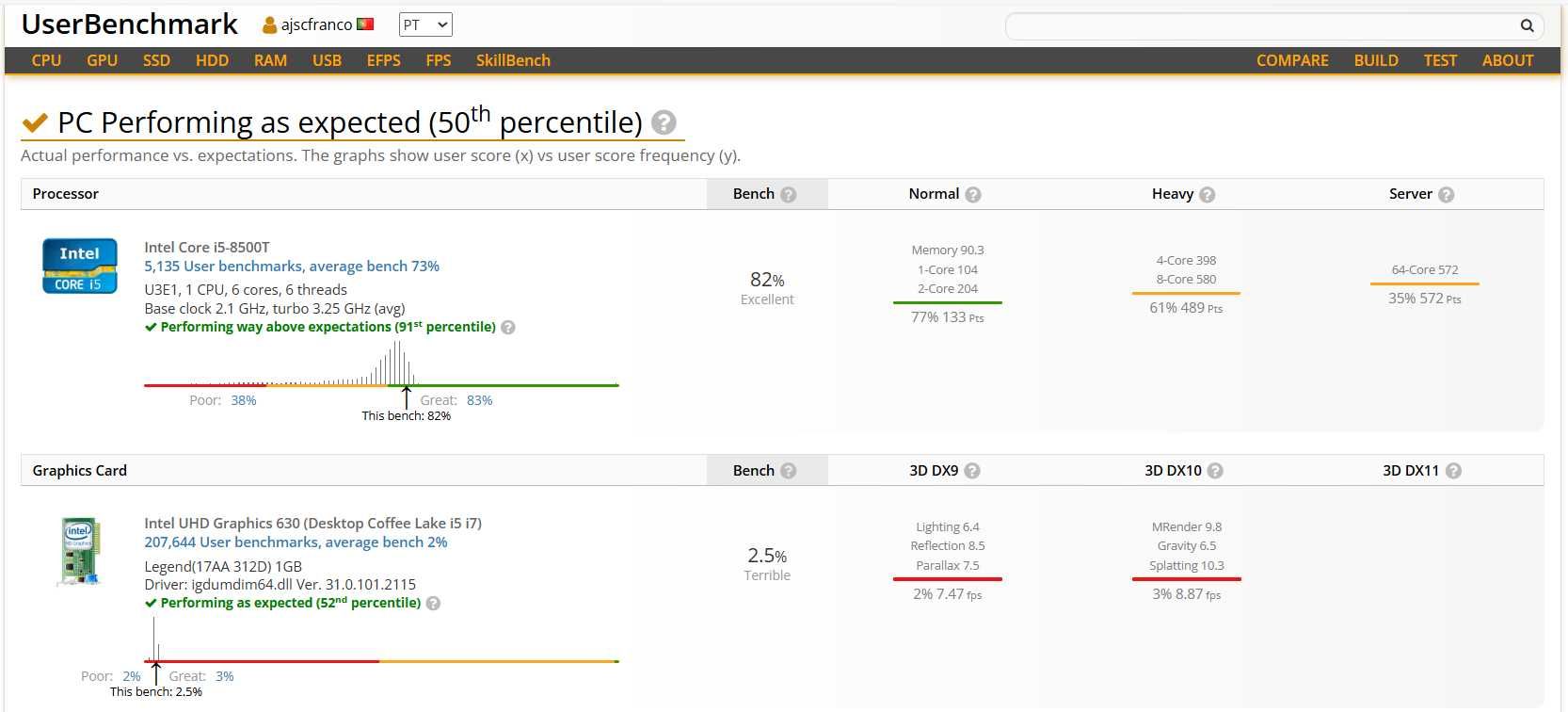
Task: Click the 64-Core 572 value
Action: 1425,270
